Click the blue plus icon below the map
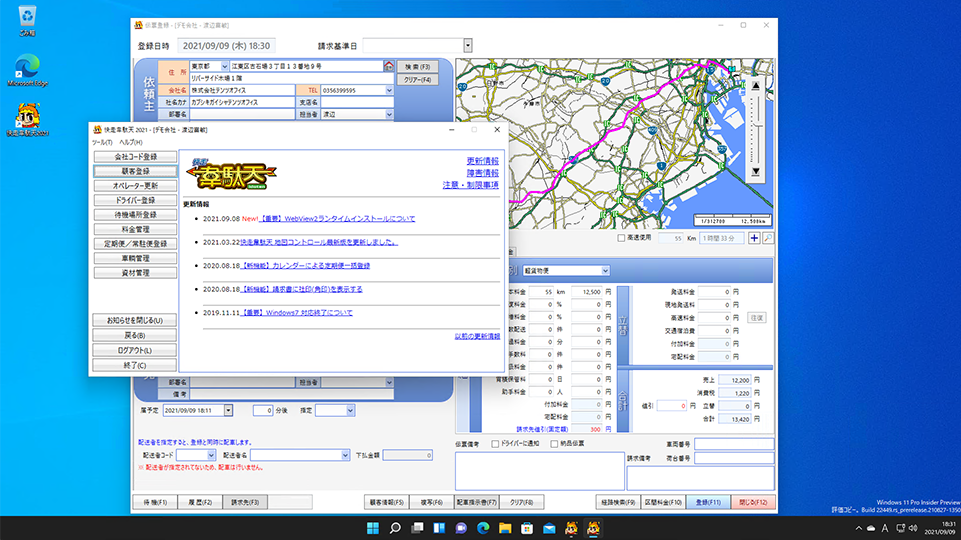 (754, 239)
